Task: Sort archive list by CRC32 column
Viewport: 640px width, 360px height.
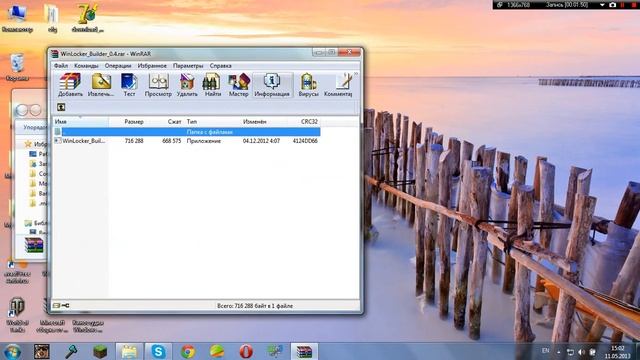Action: 303,122
